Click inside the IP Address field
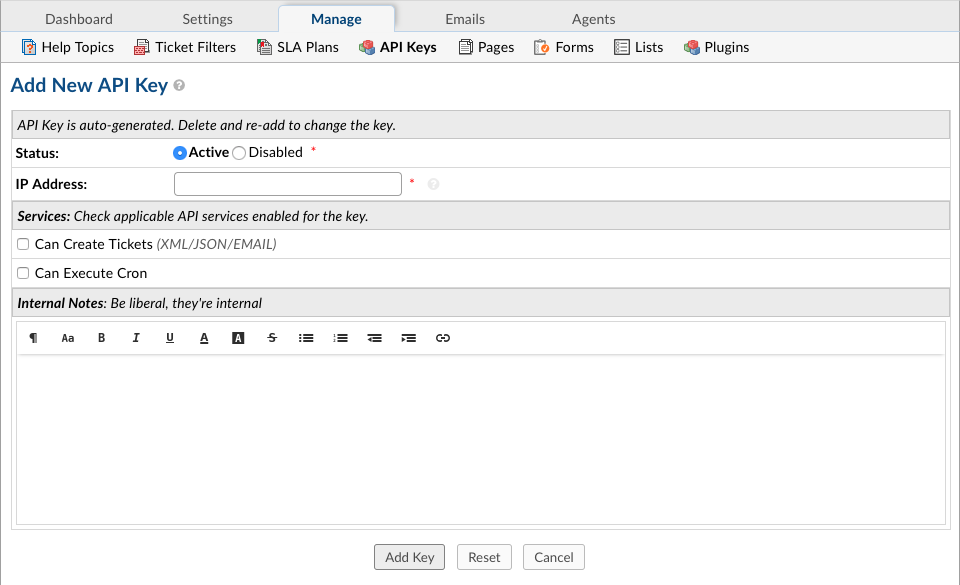The width and height of the screenshot is (960, 585). [x=287, y=183]
